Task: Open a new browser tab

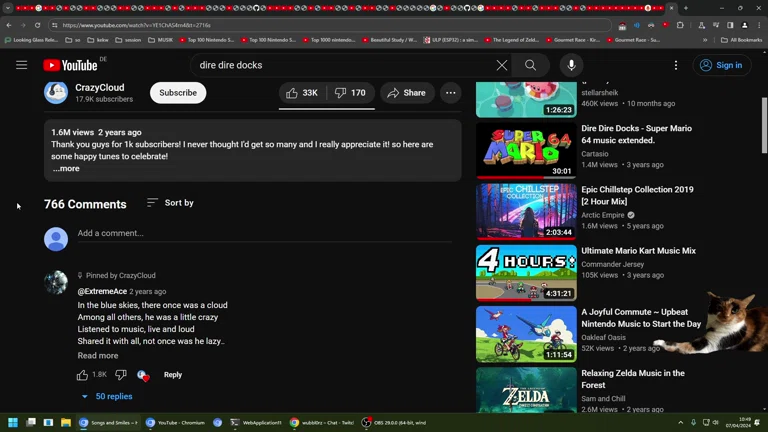Action: (686, 8)
